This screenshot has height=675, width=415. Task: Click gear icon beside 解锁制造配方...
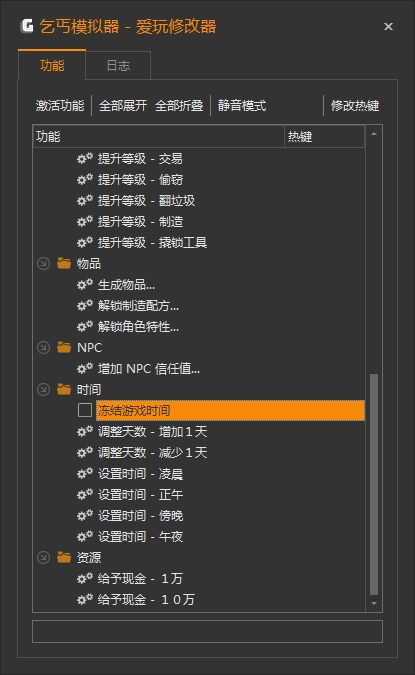point(85,306)
